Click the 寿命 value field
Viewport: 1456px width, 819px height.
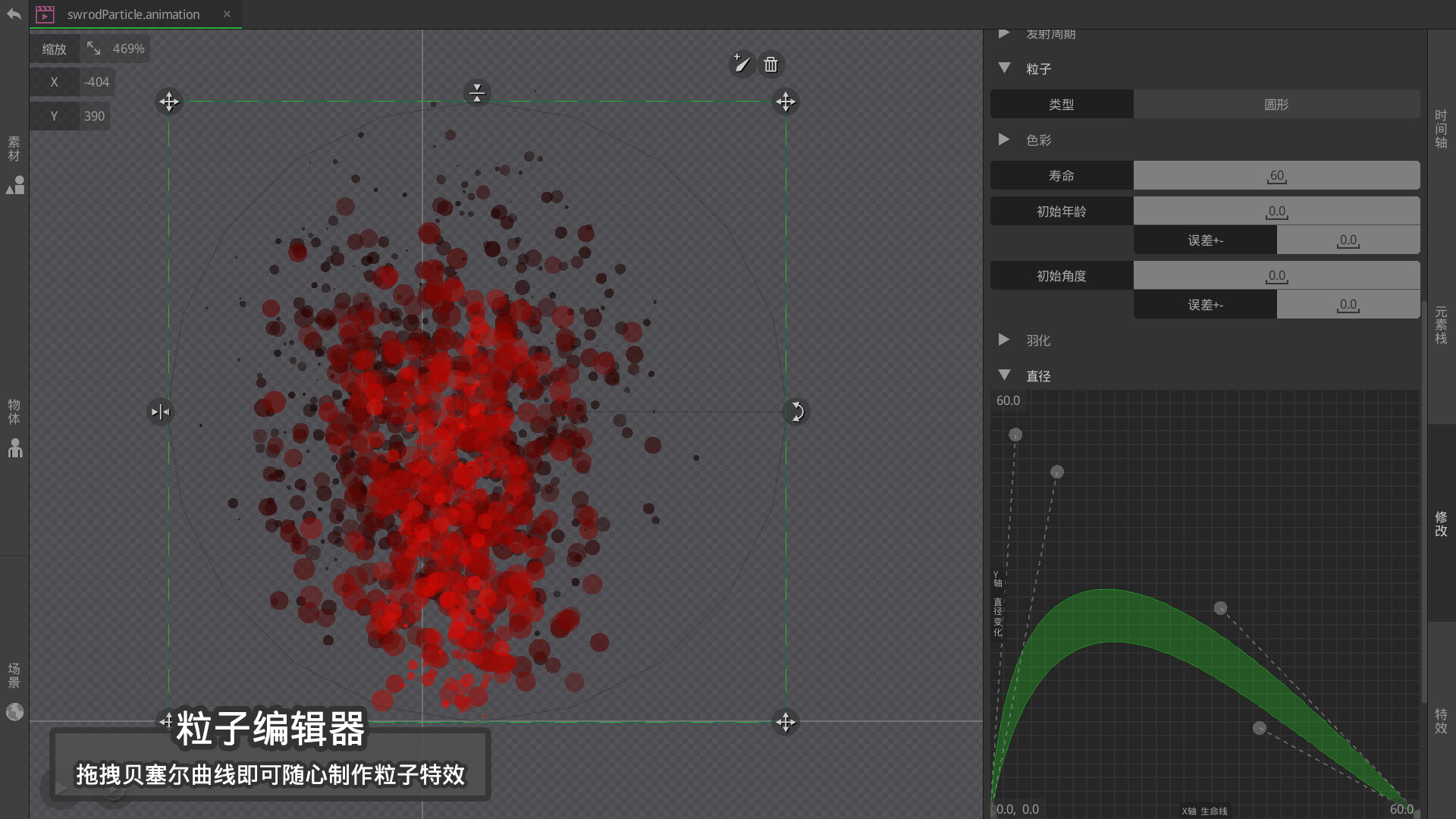pyautogui.click(x=1276, y=176)
